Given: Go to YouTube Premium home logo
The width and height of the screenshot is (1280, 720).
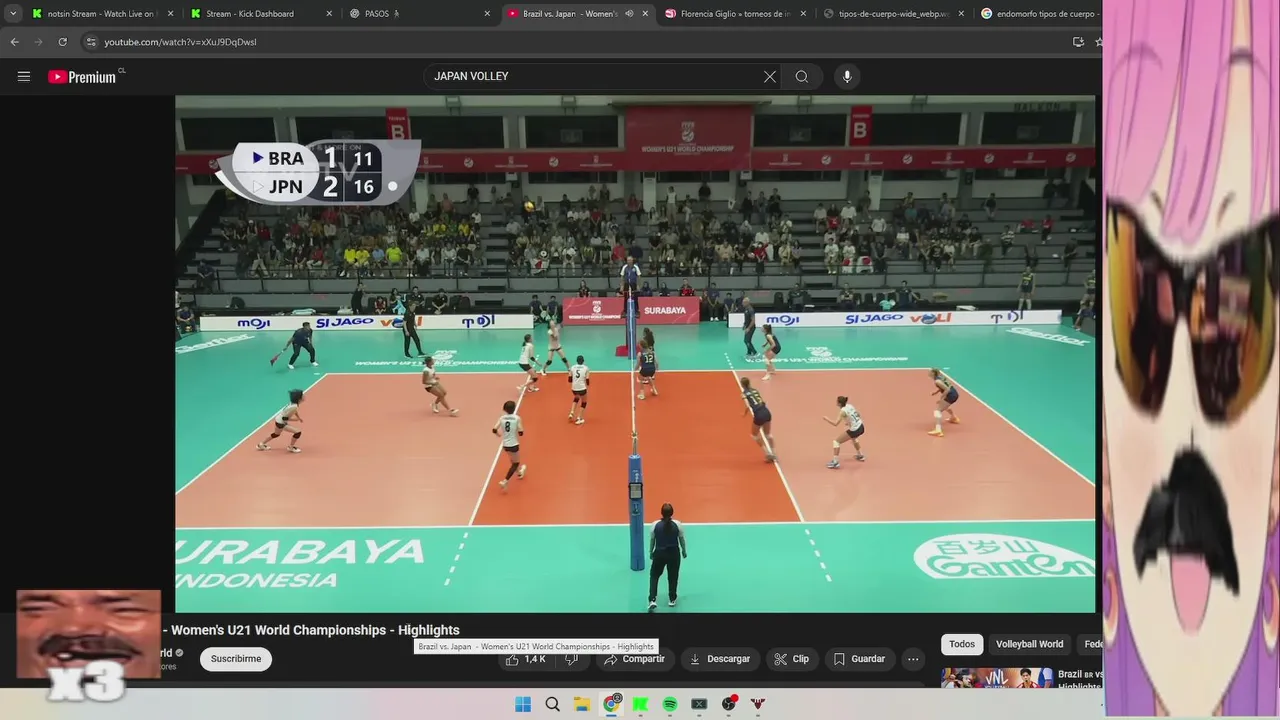Looking at the screenshot, I should point(83,77).
